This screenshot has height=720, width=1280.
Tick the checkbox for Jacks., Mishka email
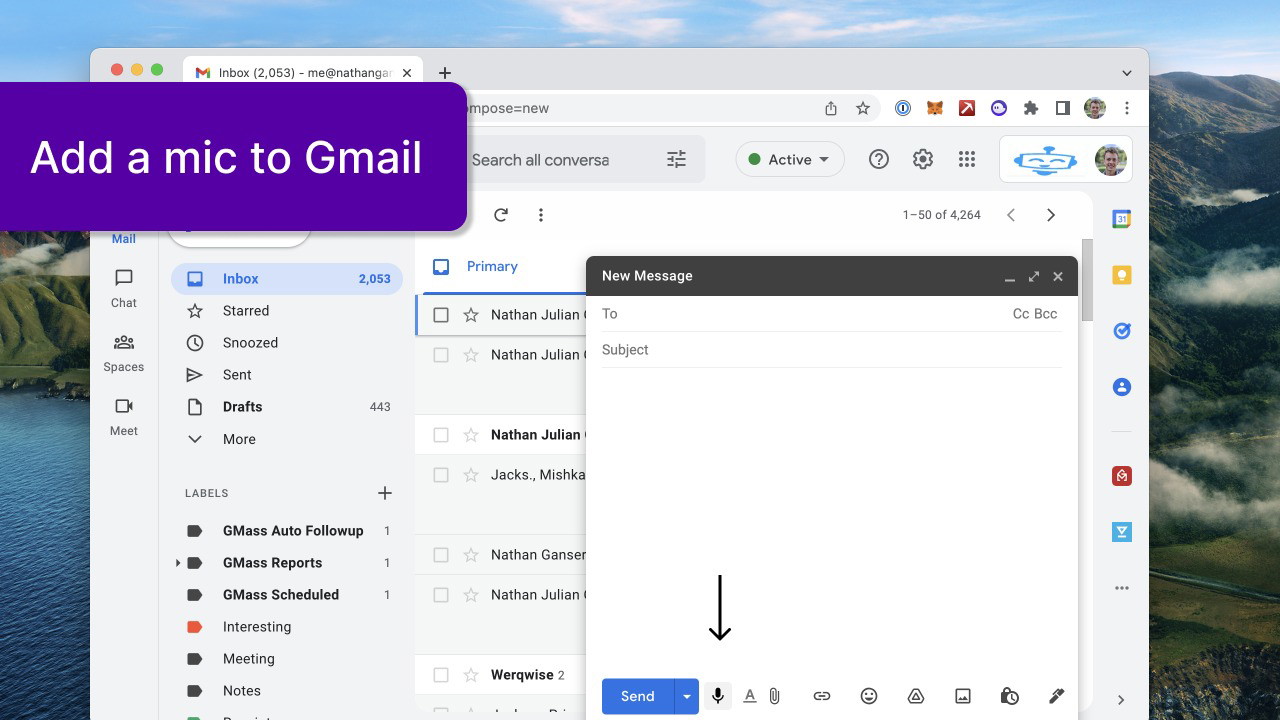(x=441, y=475)
